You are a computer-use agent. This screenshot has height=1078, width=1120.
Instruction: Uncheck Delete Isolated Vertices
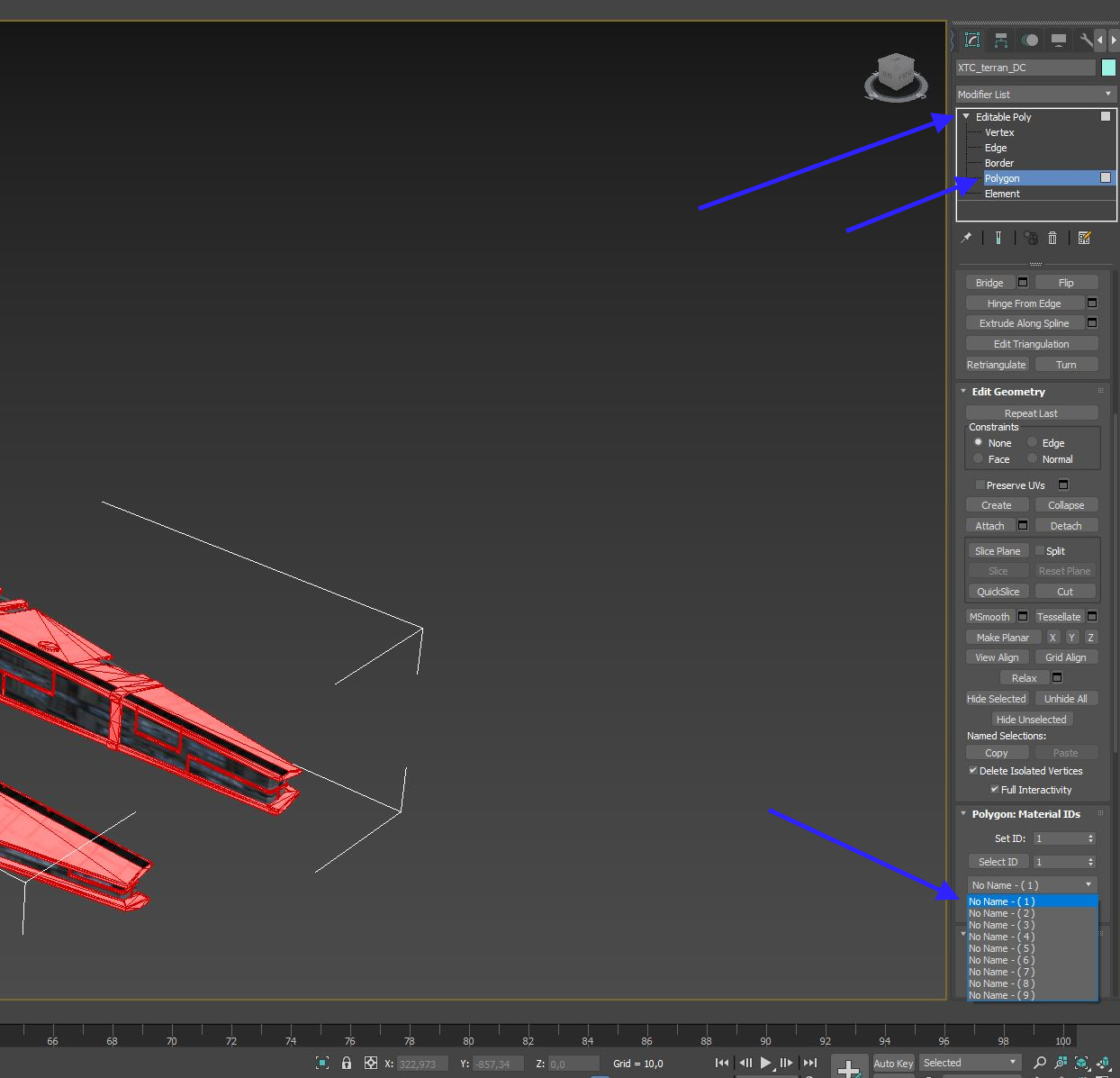click(x=973, y=771)
